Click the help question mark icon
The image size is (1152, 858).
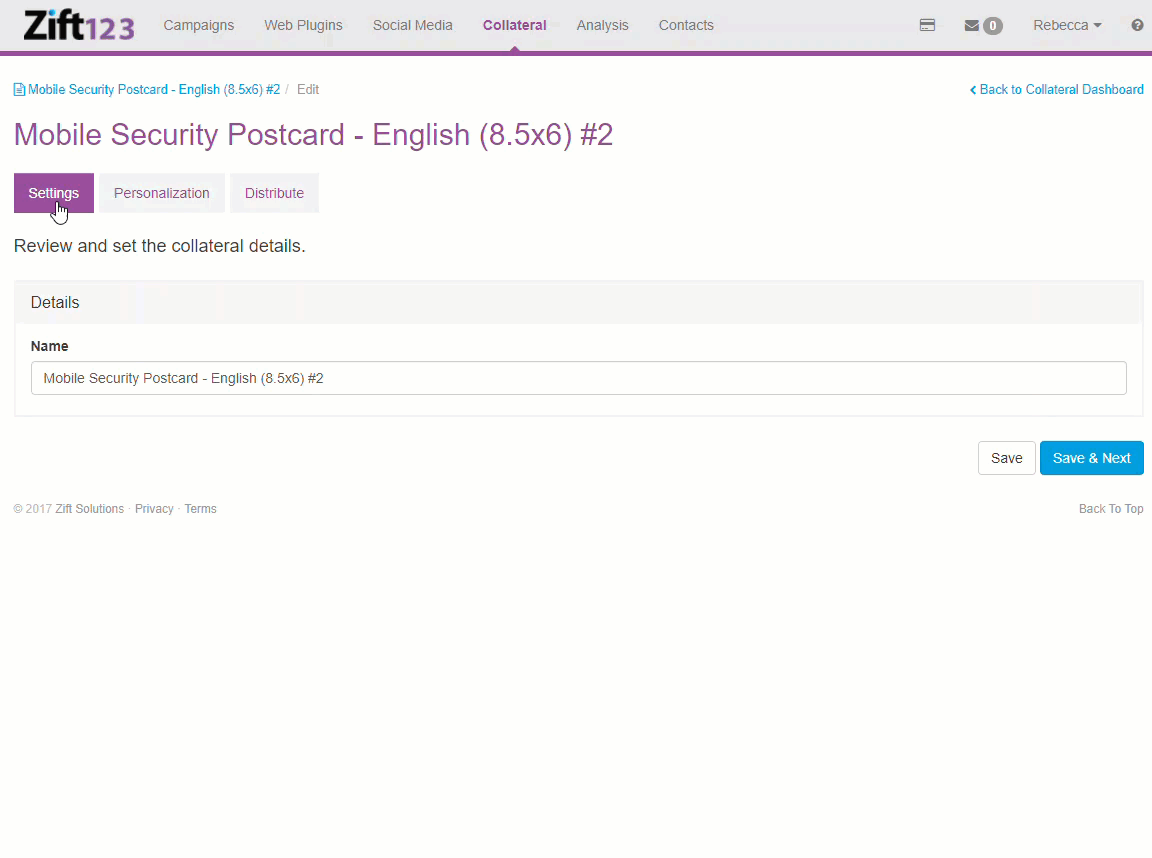tap(1137, 25)
